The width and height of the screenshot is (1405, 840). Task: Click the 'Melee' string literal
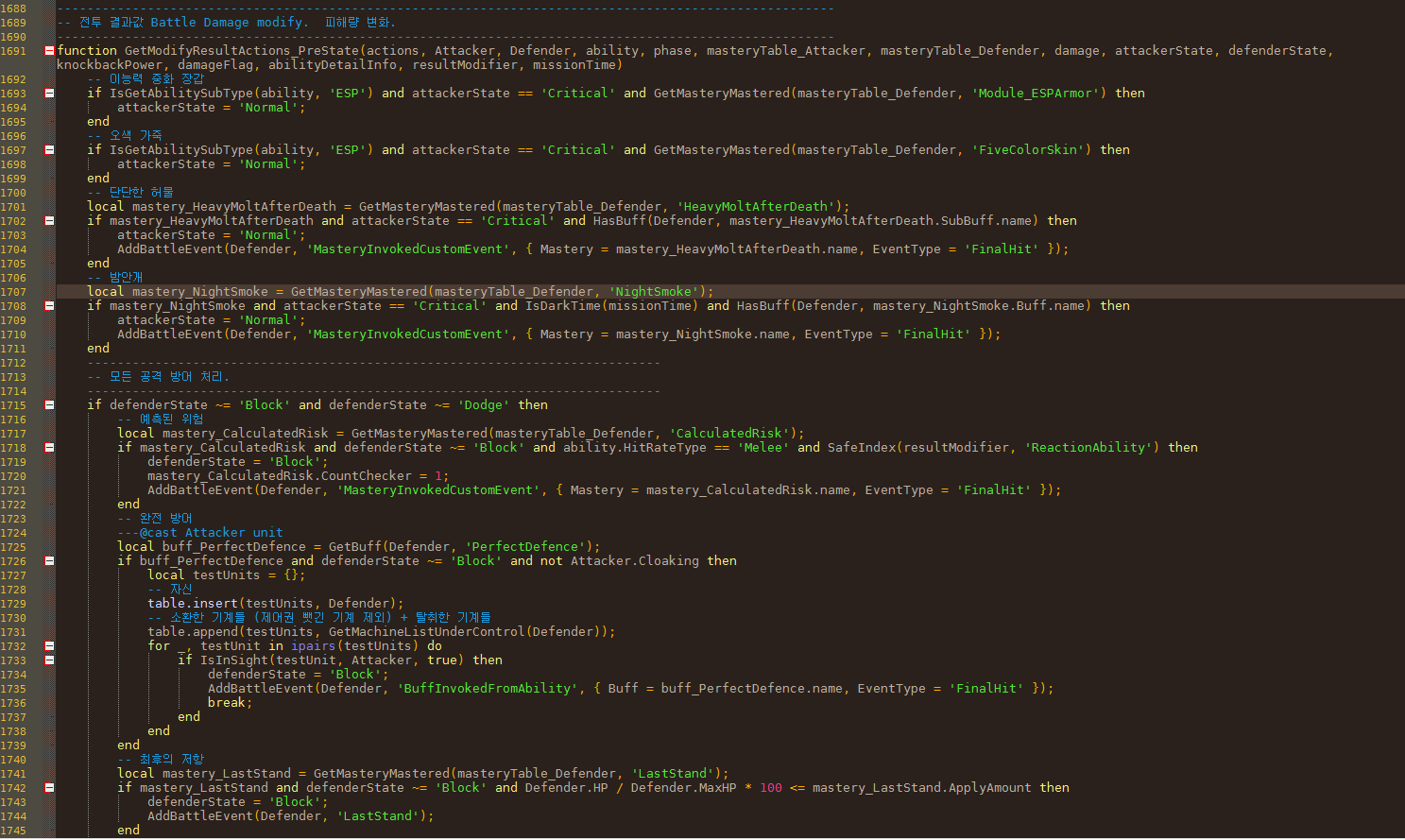click(763, 448)
